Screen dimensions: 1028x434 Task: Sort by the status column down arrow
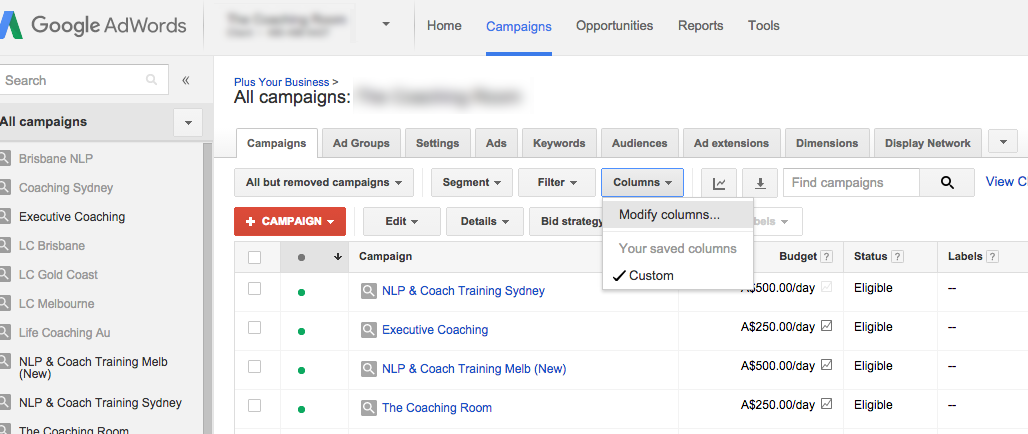[338, 257]
